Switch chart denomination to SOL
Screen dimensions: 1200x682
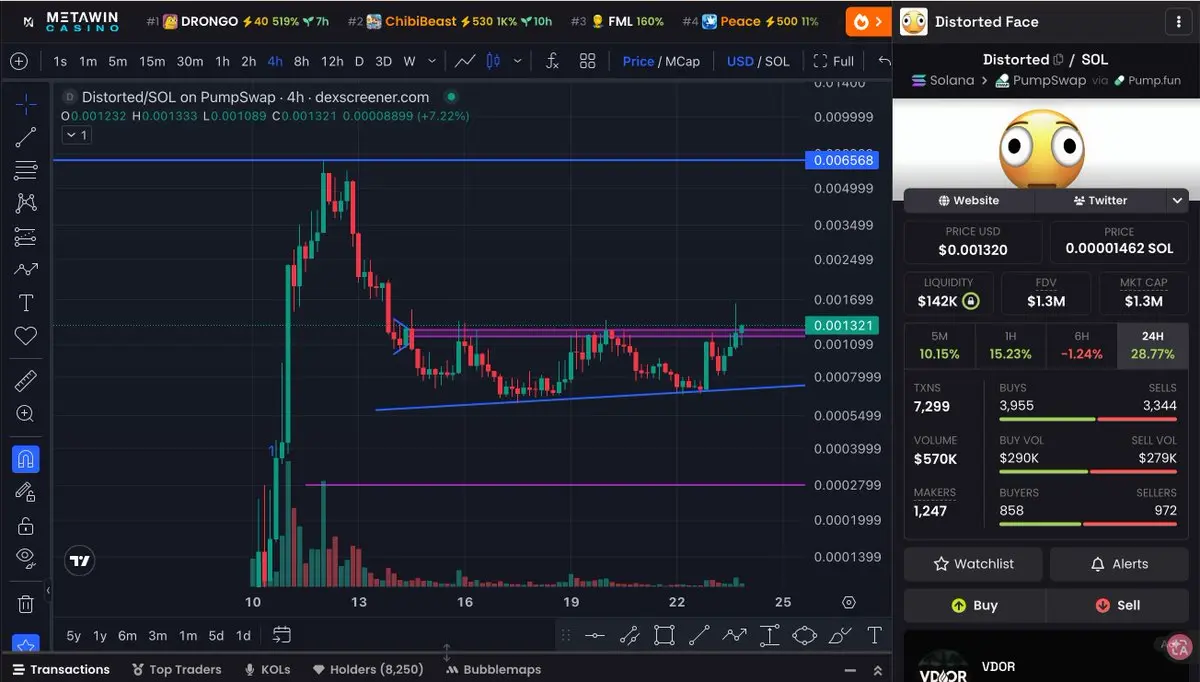[x=777, y=61]
